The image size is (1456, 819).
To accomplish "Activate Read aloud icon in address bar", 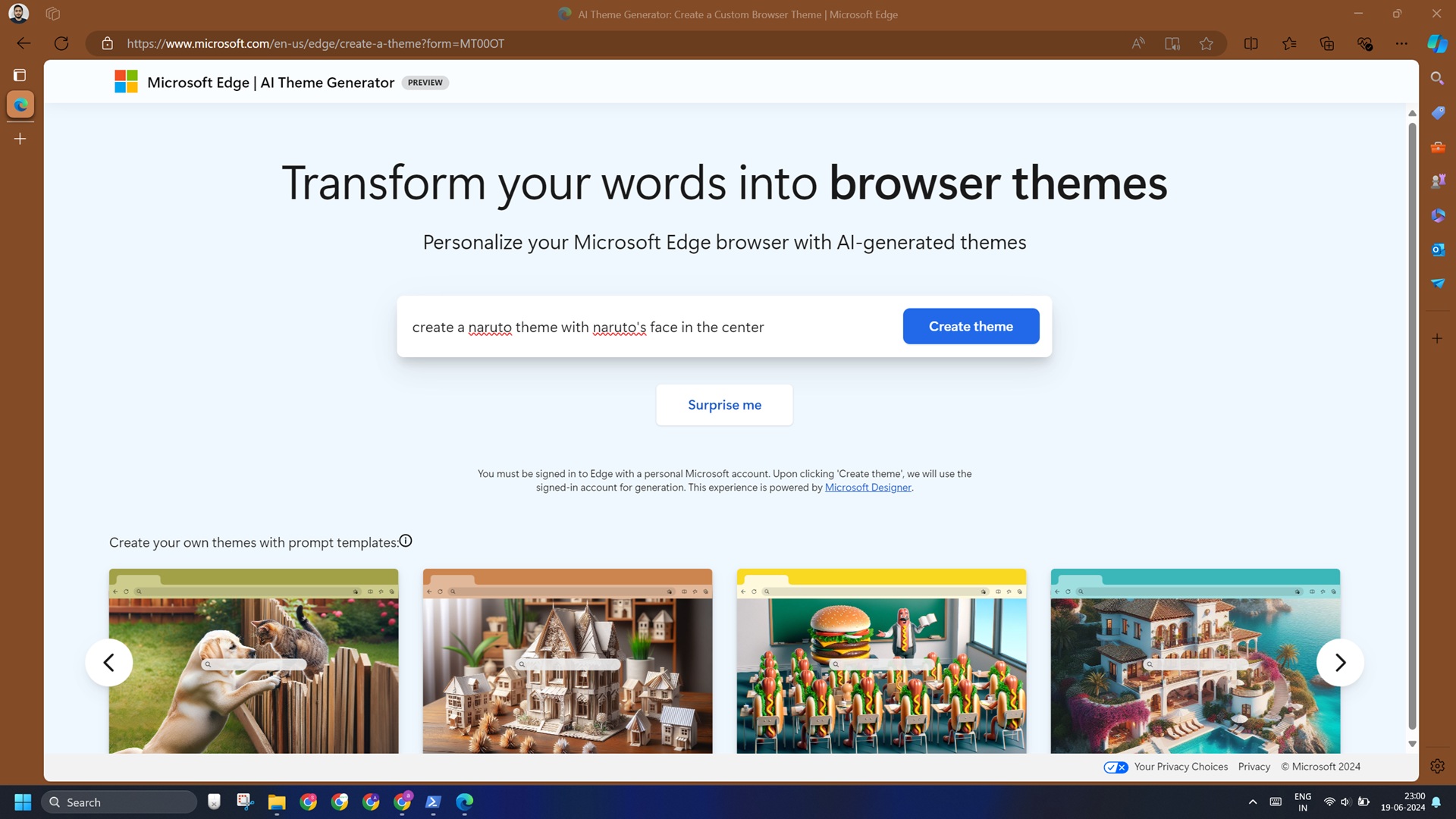I will point(1138,43).
